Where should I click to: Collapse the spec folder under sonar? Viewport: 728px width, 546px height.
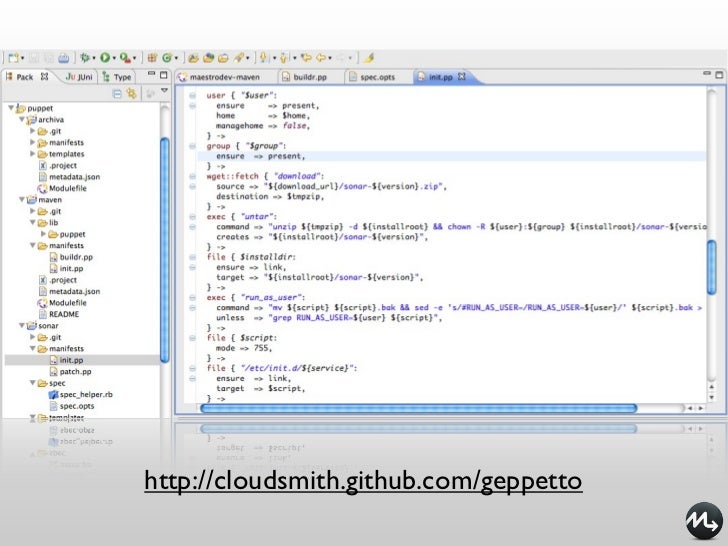tap(32, 383)
